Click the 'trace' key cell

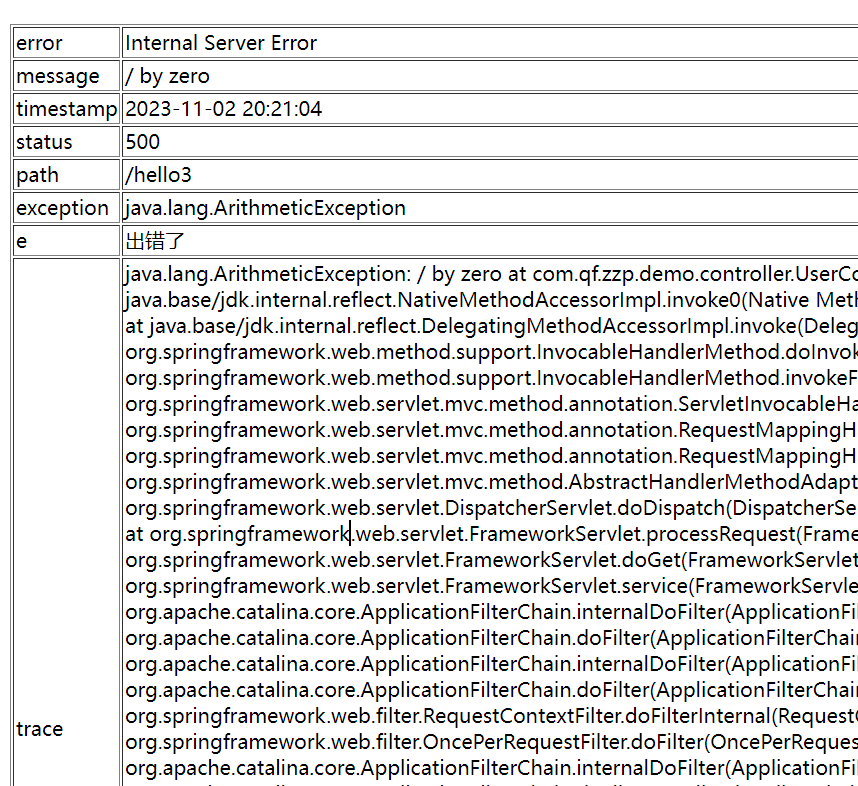pyautogui.click(x=66, y=523)
